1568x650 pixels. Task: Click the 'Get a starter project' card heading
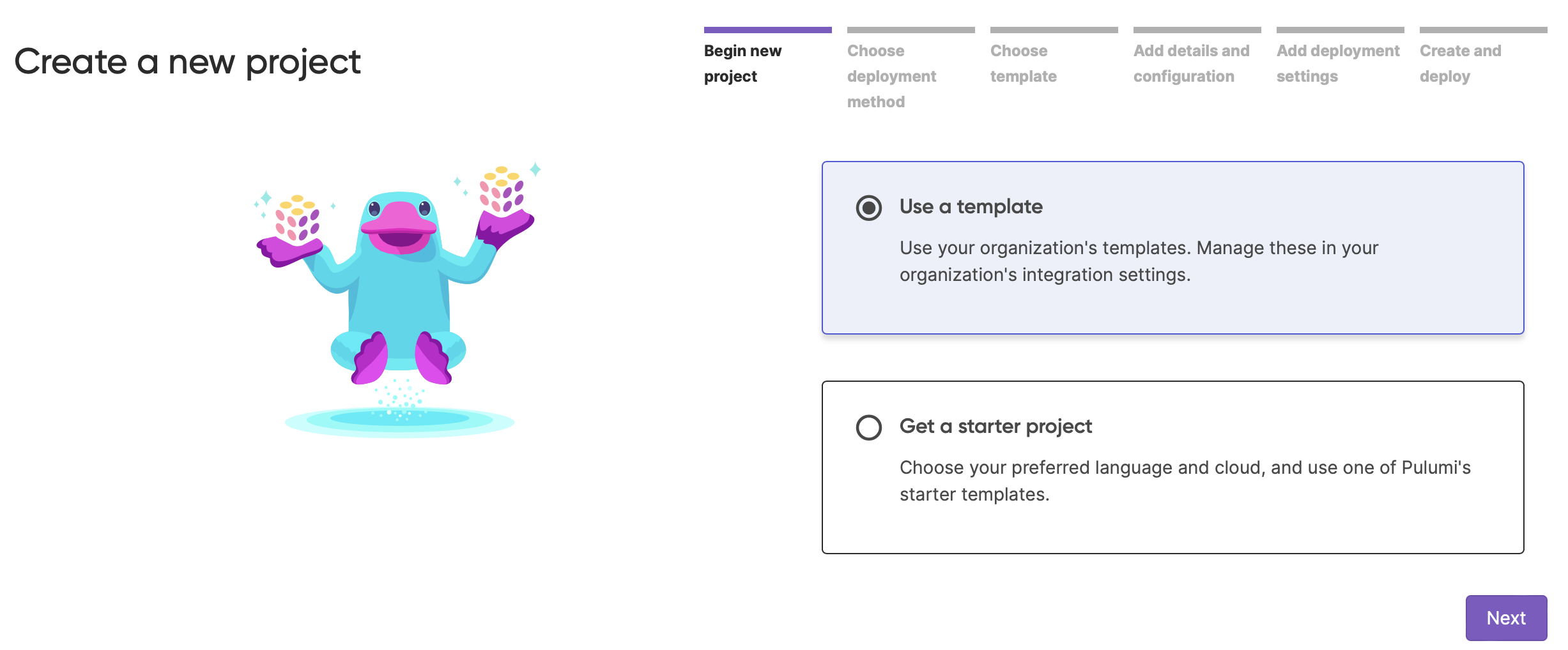click(x=995, y=426)
